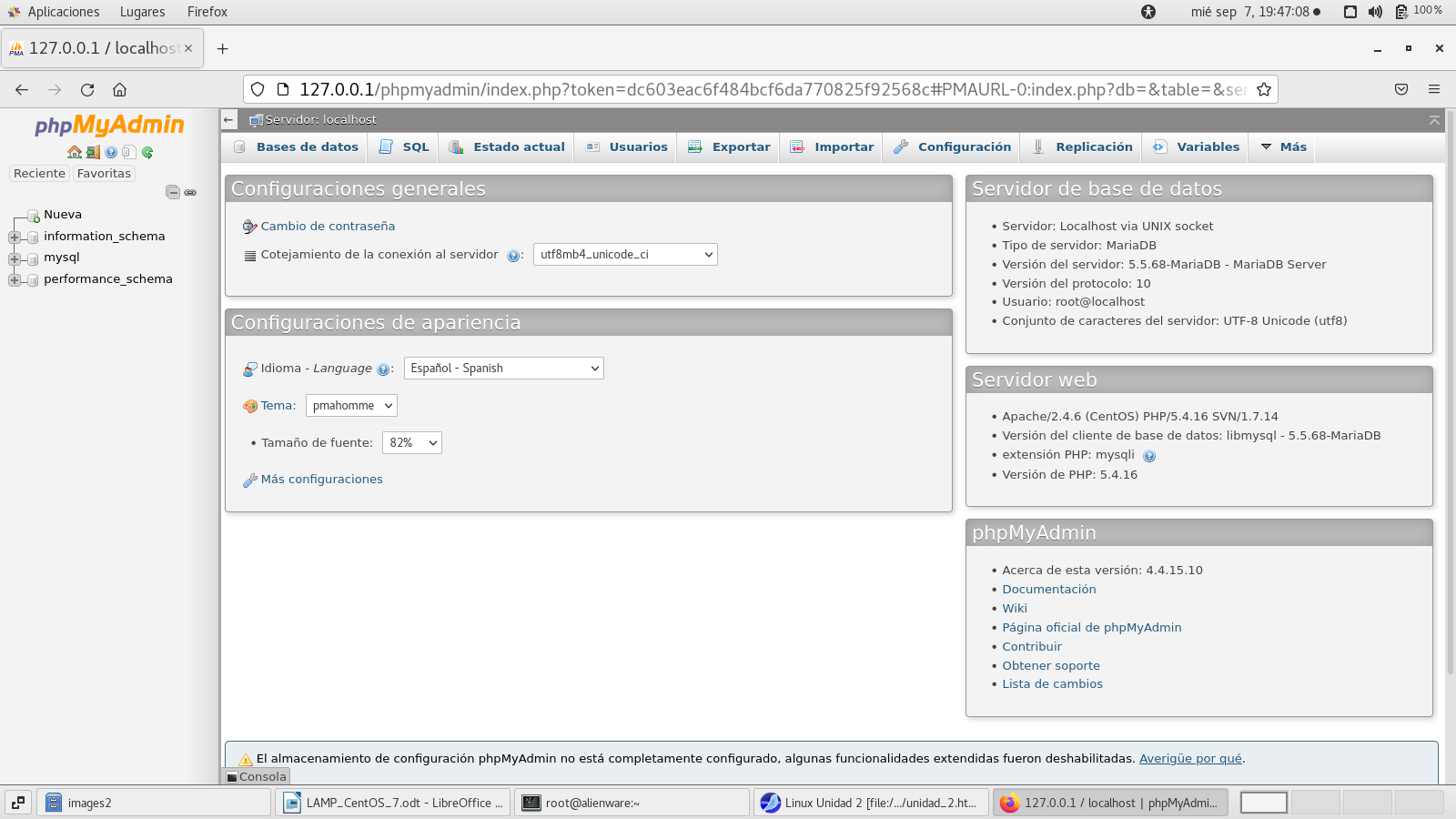Click the help icon next to Idioma - Language

coord(383,369)
